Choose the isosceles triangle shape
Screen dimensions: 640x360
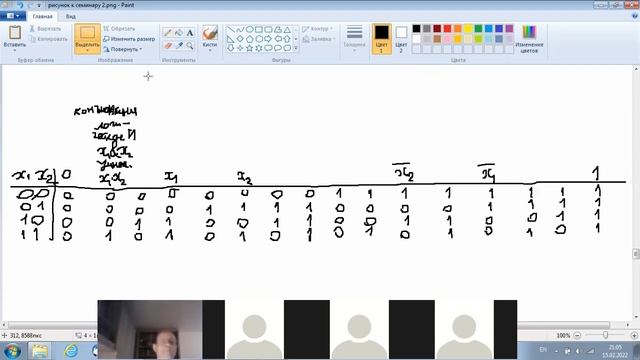(x=287, y=29)
